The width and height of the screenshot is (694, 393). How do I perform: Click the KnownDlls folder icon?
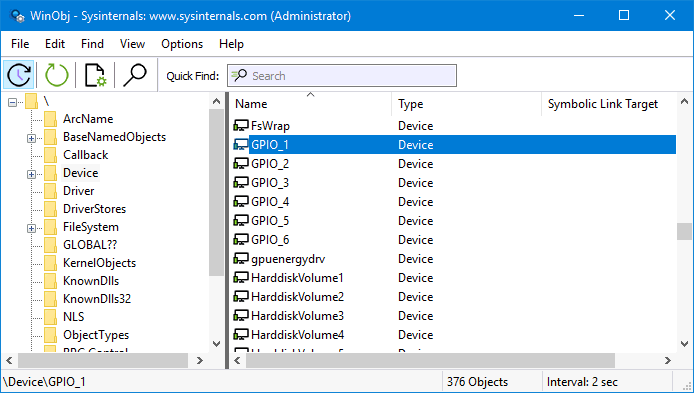point(50,281)
